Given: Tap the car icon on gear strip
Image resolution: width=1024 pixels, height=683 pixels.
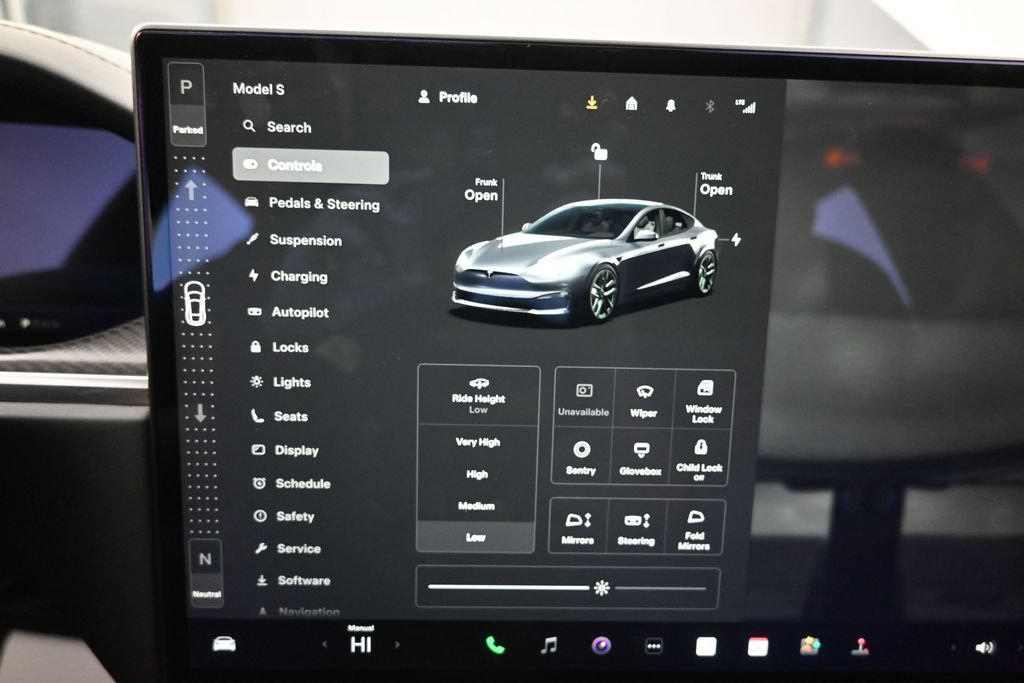Looking at the screenshot, I should pyautogui.click(x=195, y=303).
